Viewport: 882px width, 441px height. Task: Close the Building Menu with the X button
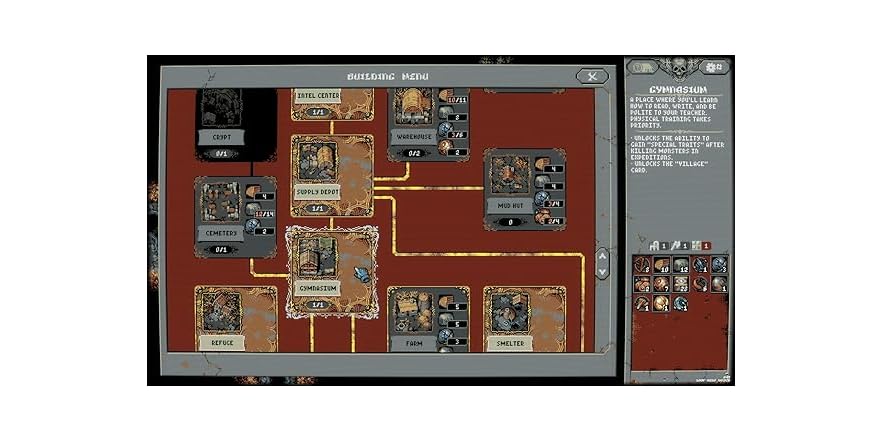pos(592,76)
